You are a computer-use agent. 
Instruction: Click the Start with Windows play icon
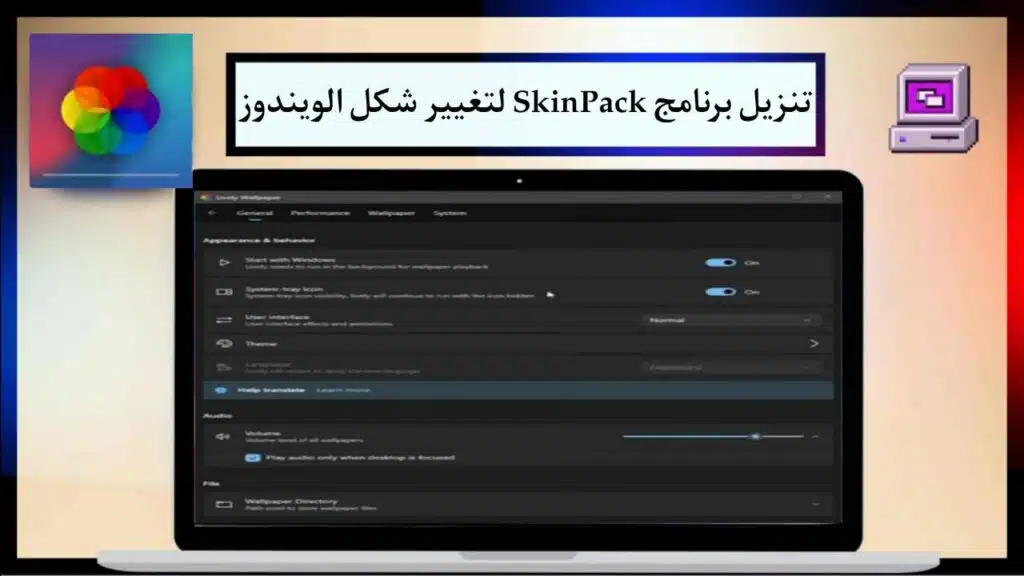pos(224,263)
